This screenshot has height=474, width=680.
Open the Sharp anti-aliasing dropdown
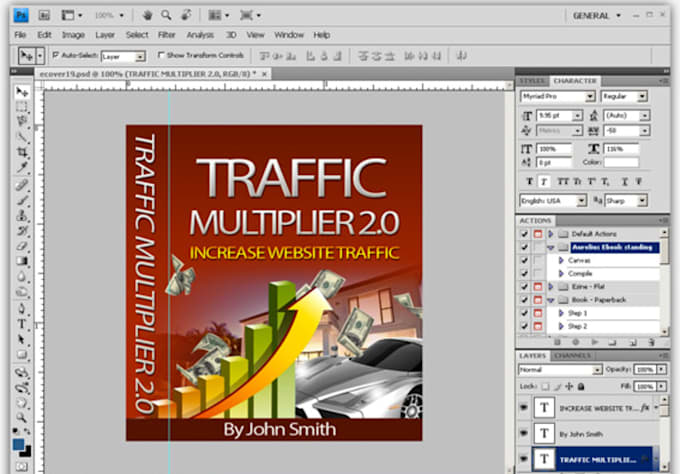[x=642, y=200]
